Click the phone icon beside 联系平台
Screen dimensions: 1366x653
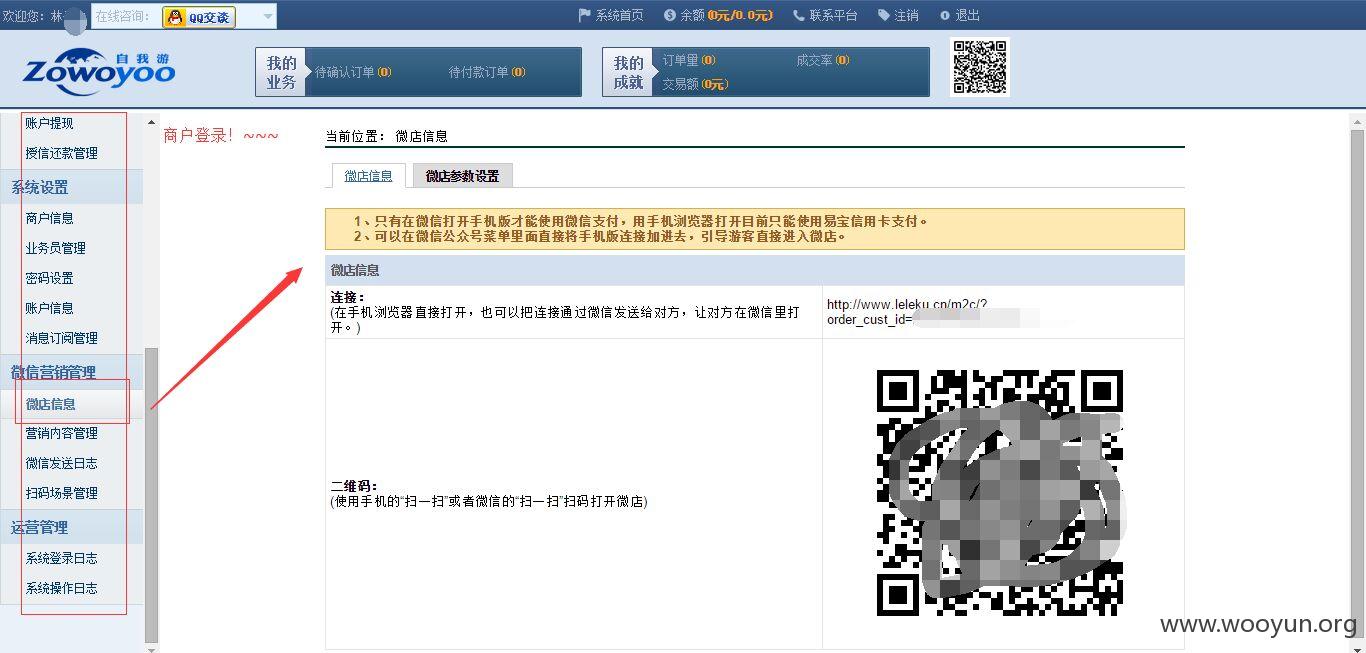(x=799, y=16)
